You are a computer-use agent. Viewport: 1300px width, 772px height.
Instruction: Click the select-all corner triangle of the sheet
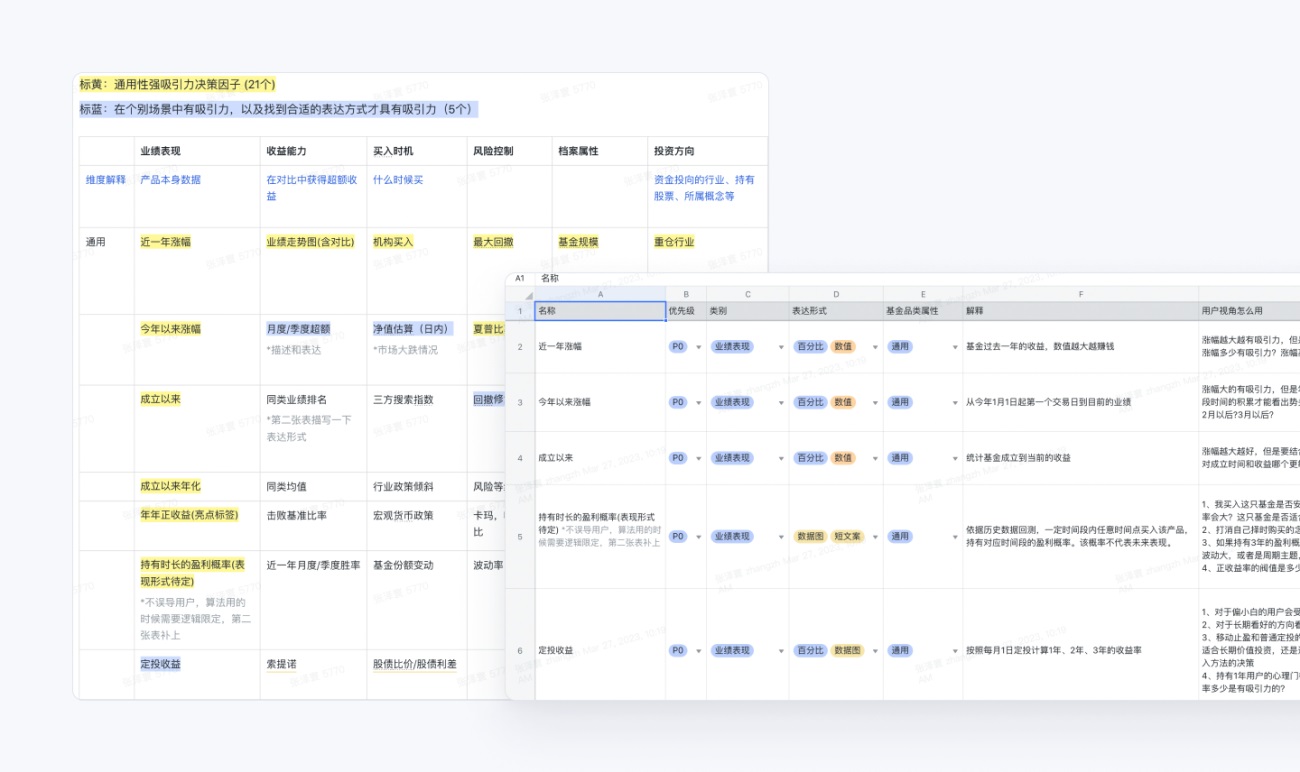click(x=527, y=296)
